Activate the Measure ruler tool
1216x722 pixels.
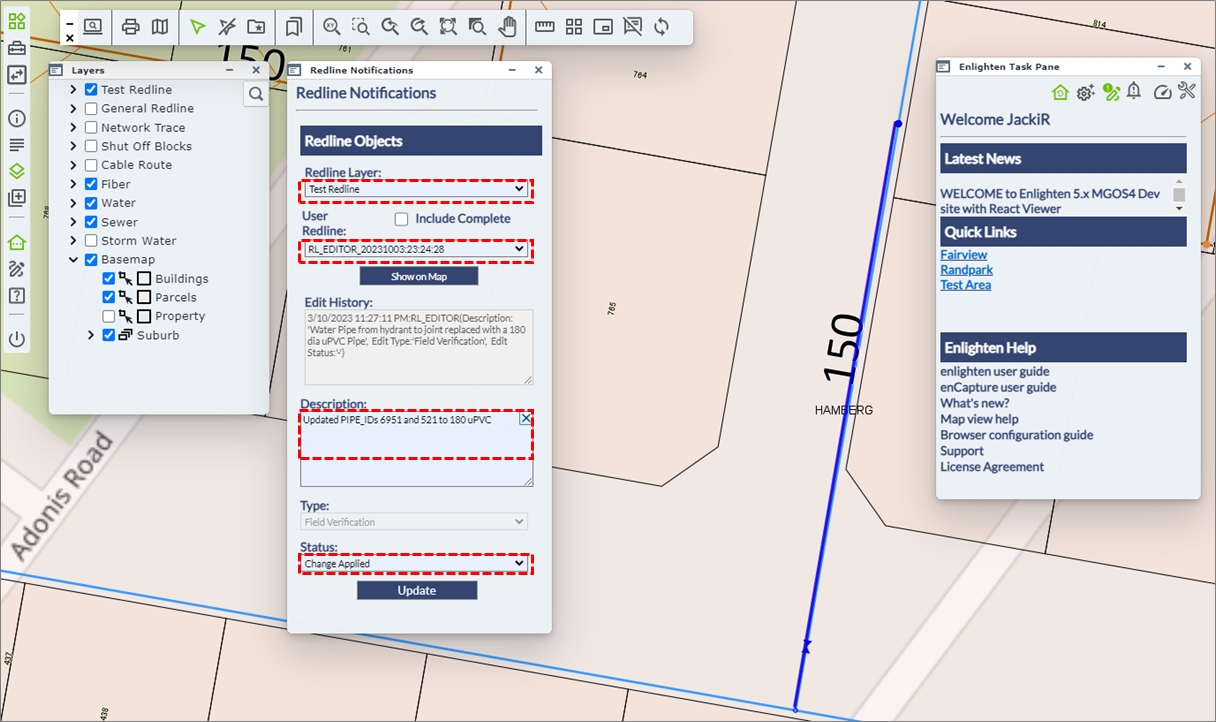(x=544, y=27)
